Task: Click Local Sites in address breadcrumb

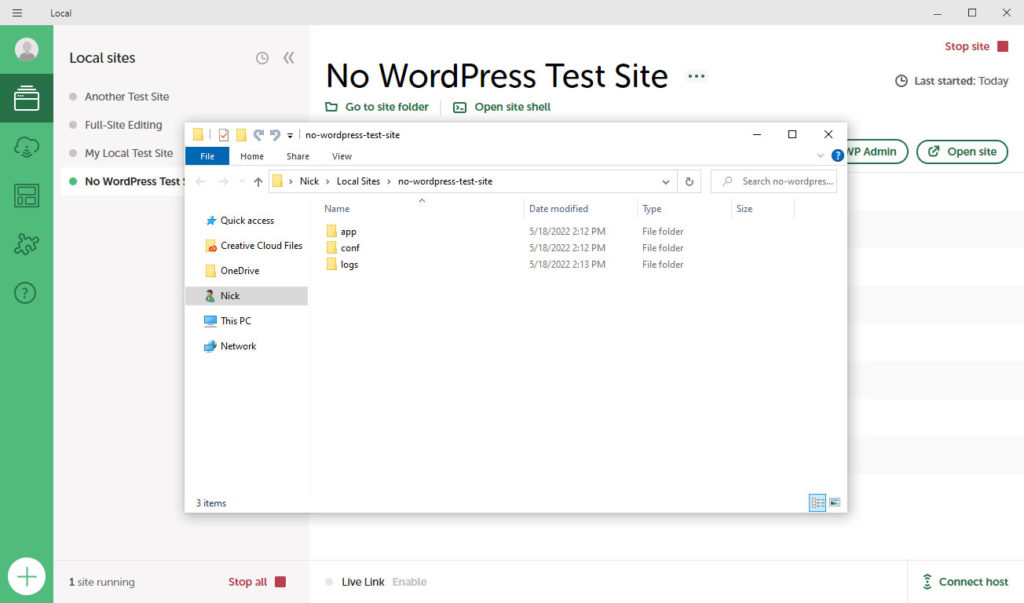Action: [358, 182]
